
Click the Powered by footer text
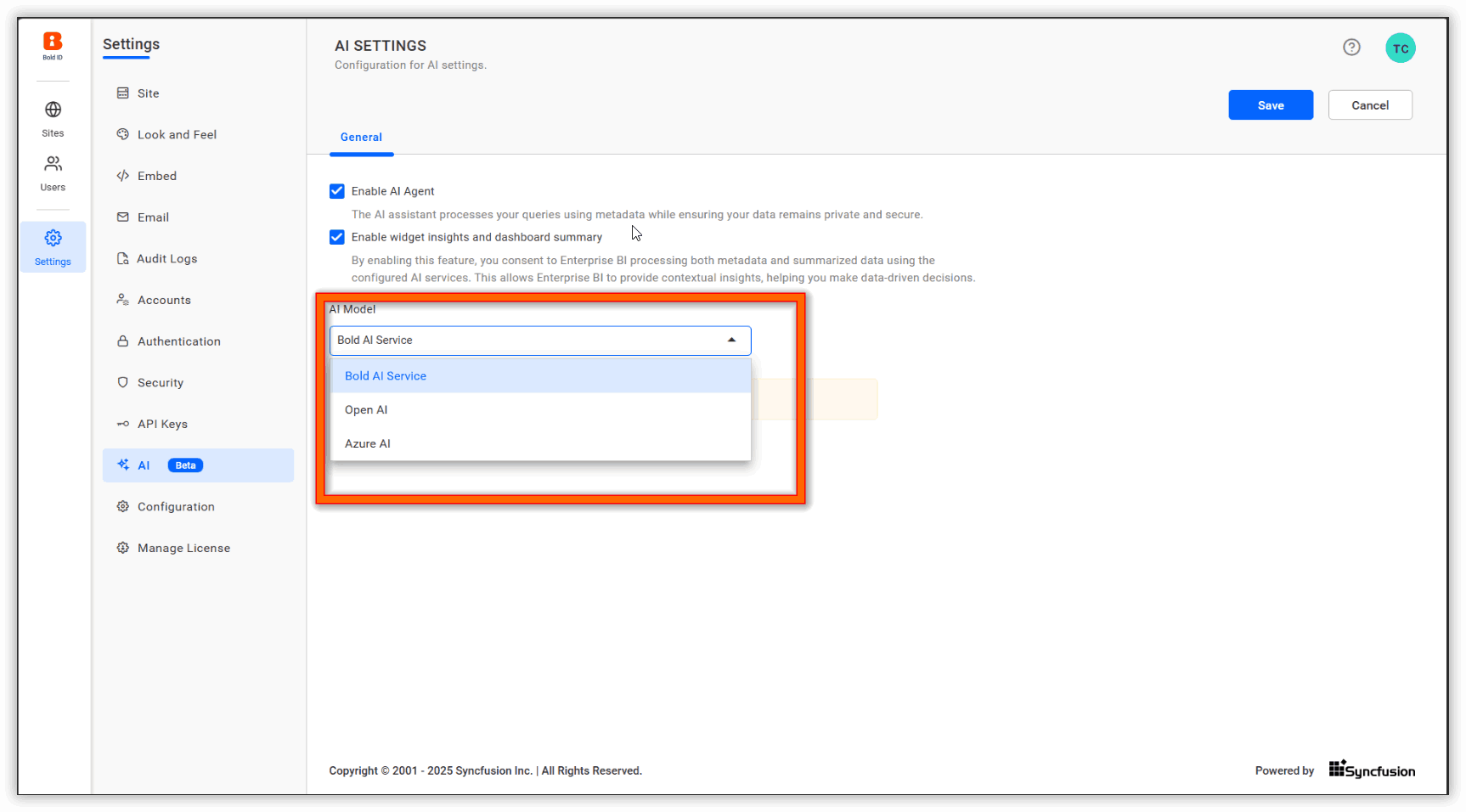[1284, 770]
